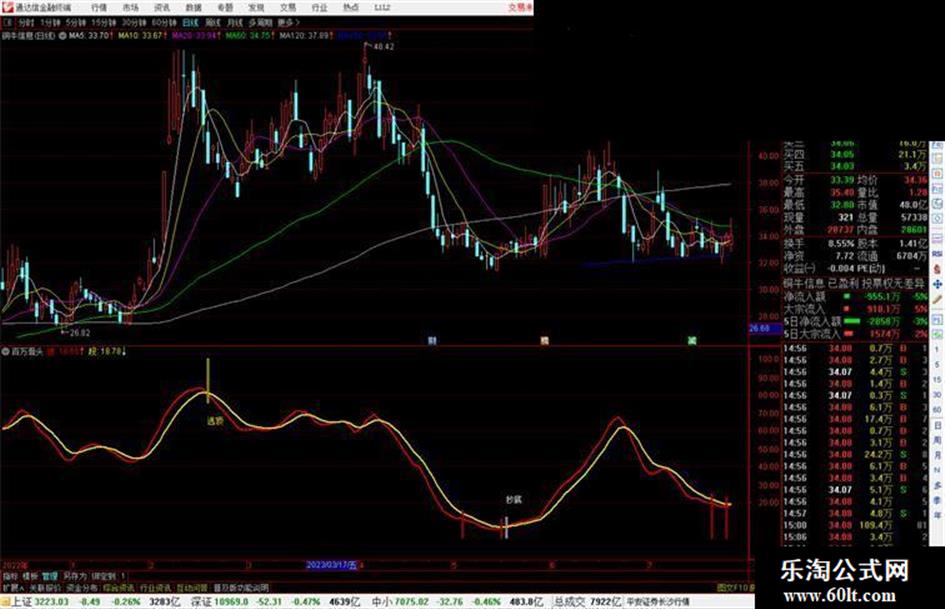Click the MA120 value label
Image resolution: width=945 pixels, height=609 pixels.
click(305, 36)
